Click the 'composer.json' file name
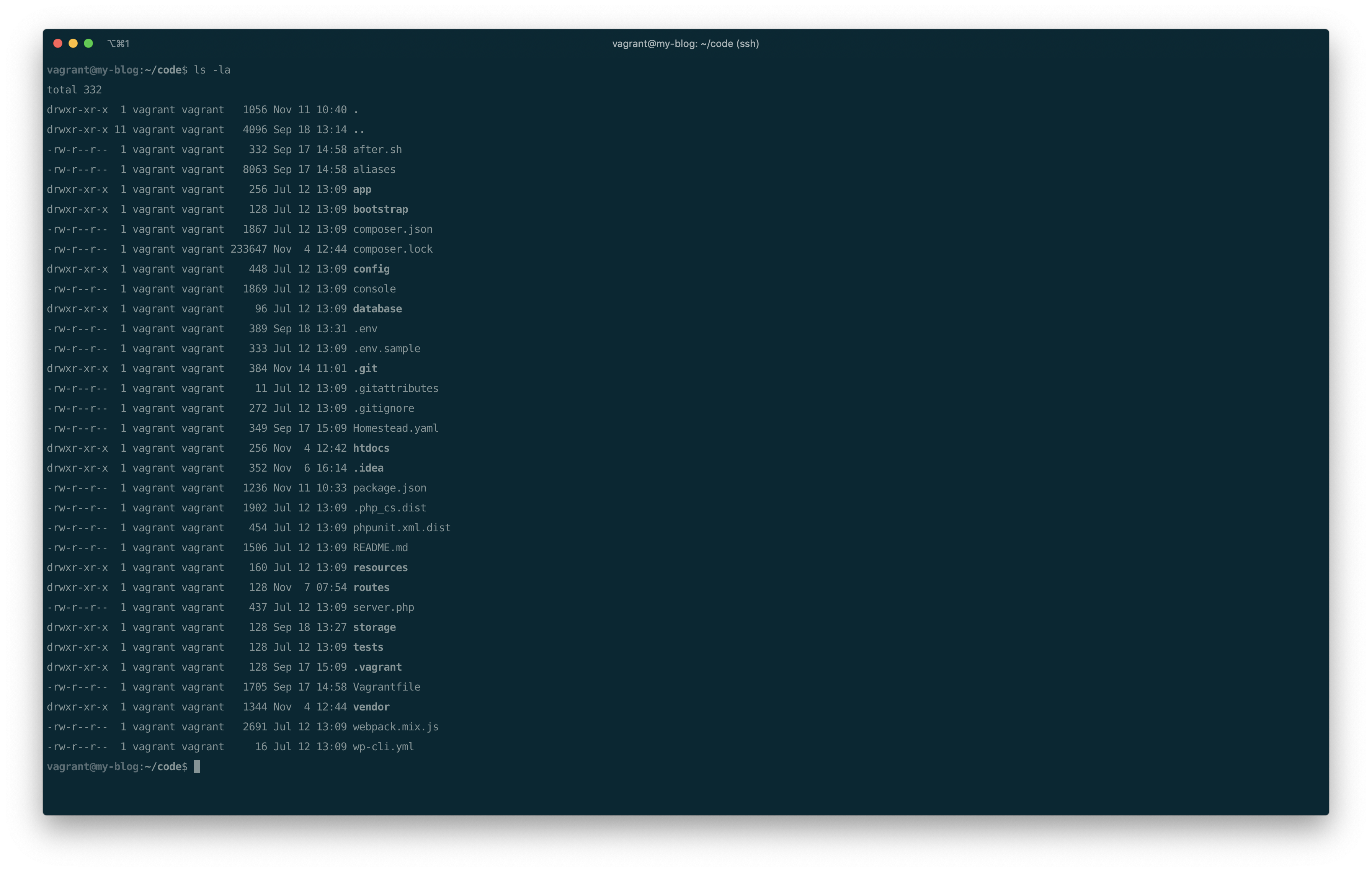Viewport: 1372px width, 872px height. (392, 230)
